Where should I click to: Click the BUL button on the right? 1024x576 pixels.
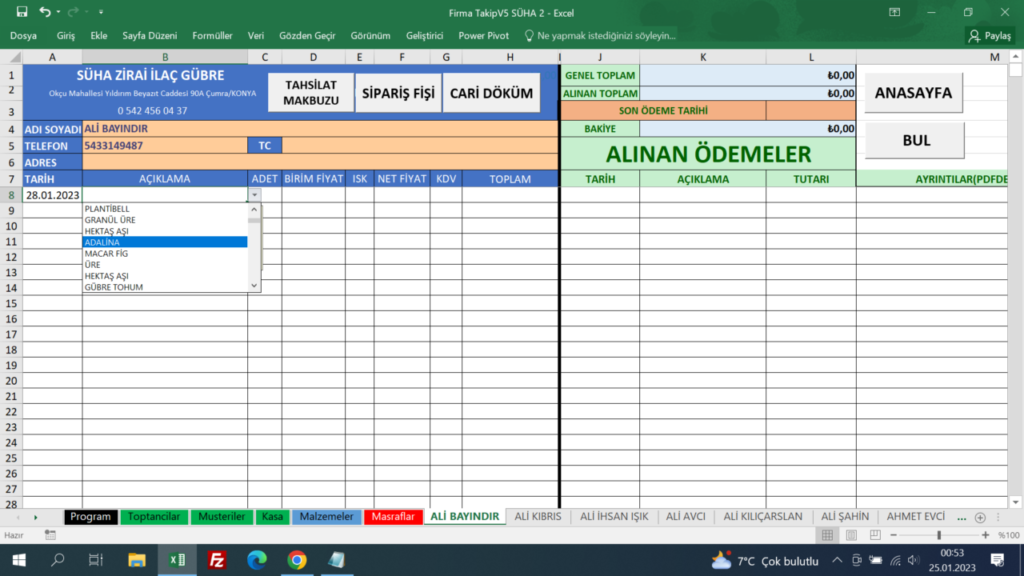pos(913,141)
